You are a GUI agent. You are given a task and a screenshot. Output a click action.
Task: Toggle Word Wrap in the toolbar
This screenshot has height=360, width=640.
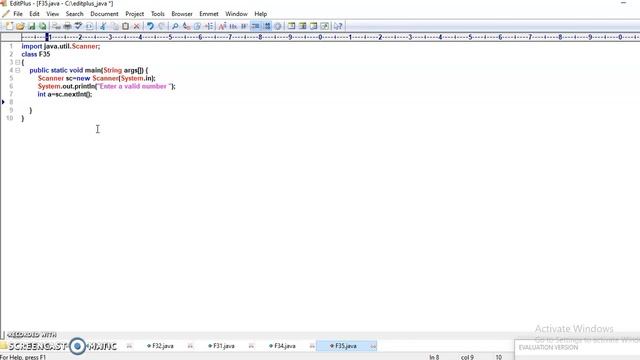tap(256, 26)
